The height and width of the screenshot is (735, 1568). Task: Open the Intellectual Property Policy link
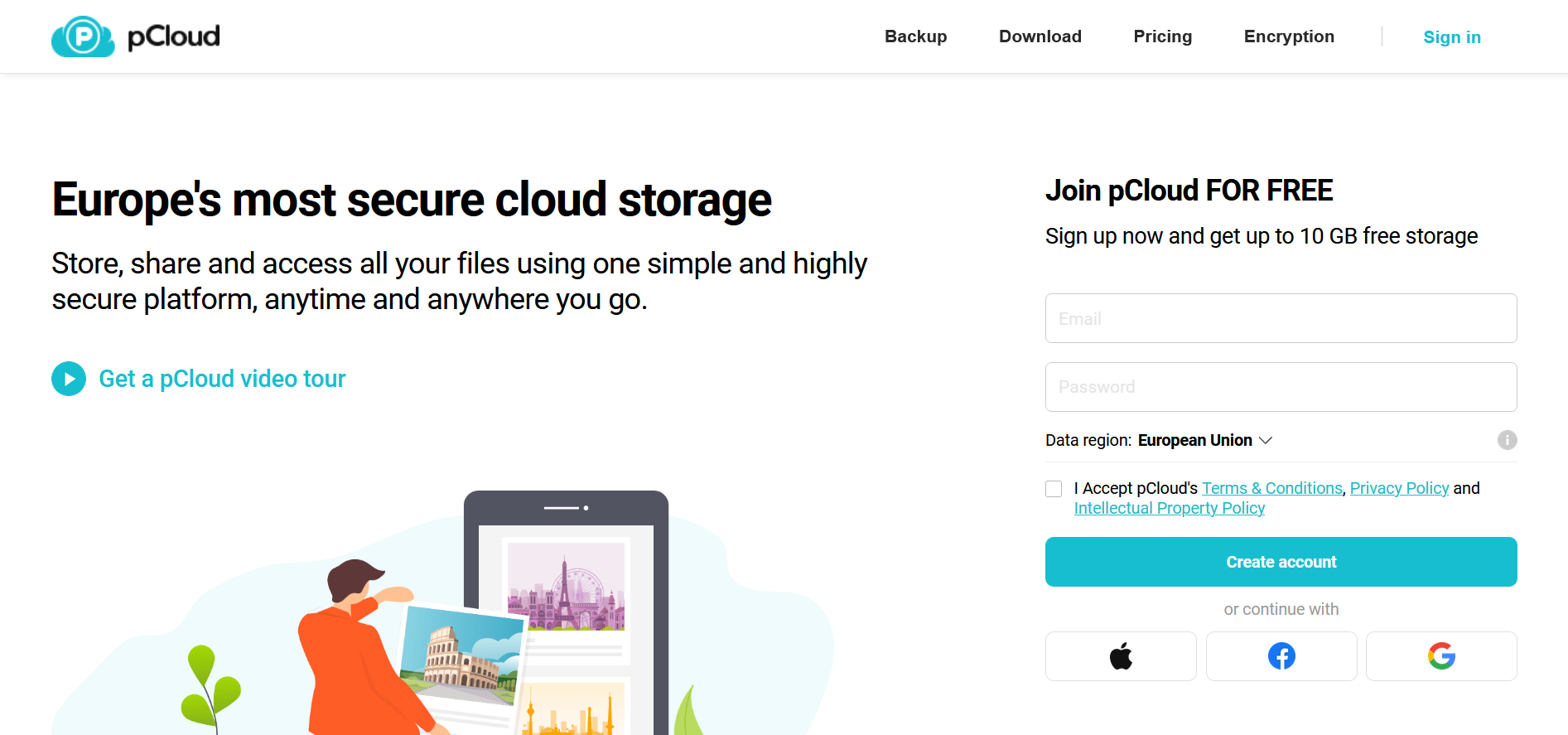pyautogui.click(x=1169, y=508)
